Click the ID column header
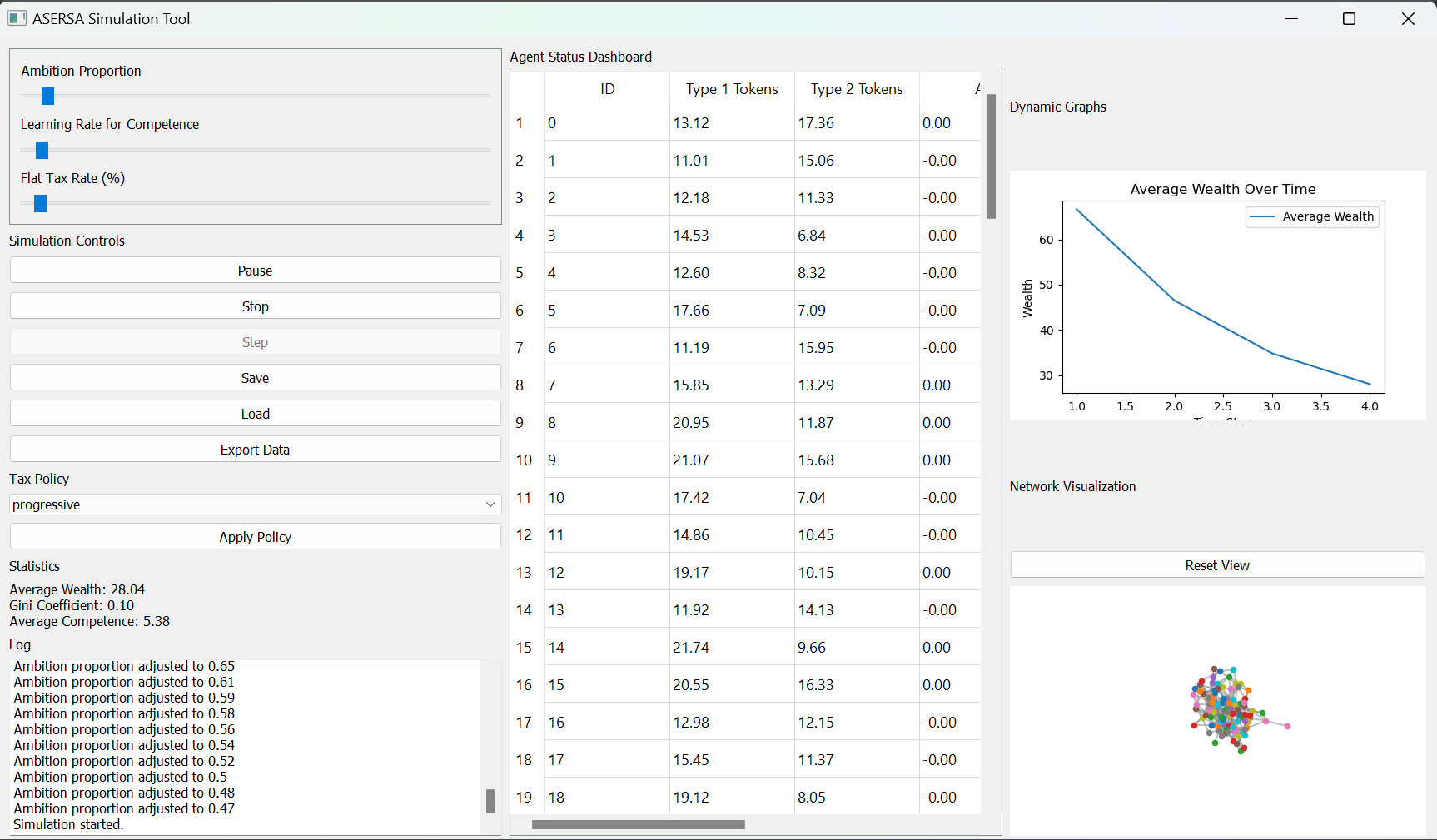1437x840 pixels. coord(607,89)
